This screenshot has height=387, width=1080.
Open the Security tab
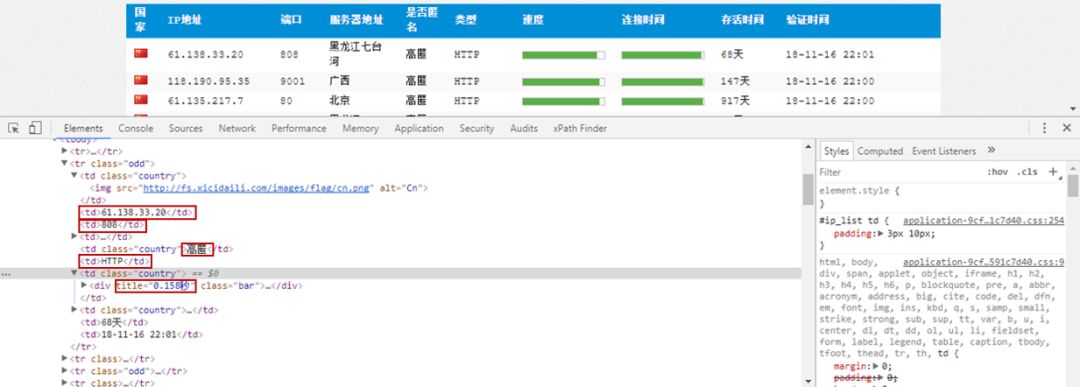pos(477,128)
